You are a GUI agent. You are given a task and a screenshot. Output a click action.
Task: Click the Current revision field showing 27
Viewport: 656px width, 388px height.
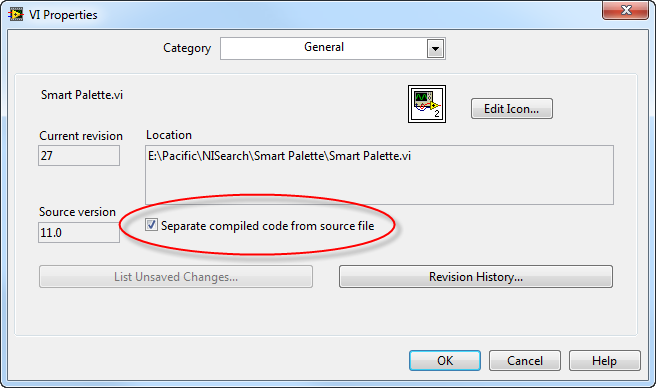(x=79, y=156)
